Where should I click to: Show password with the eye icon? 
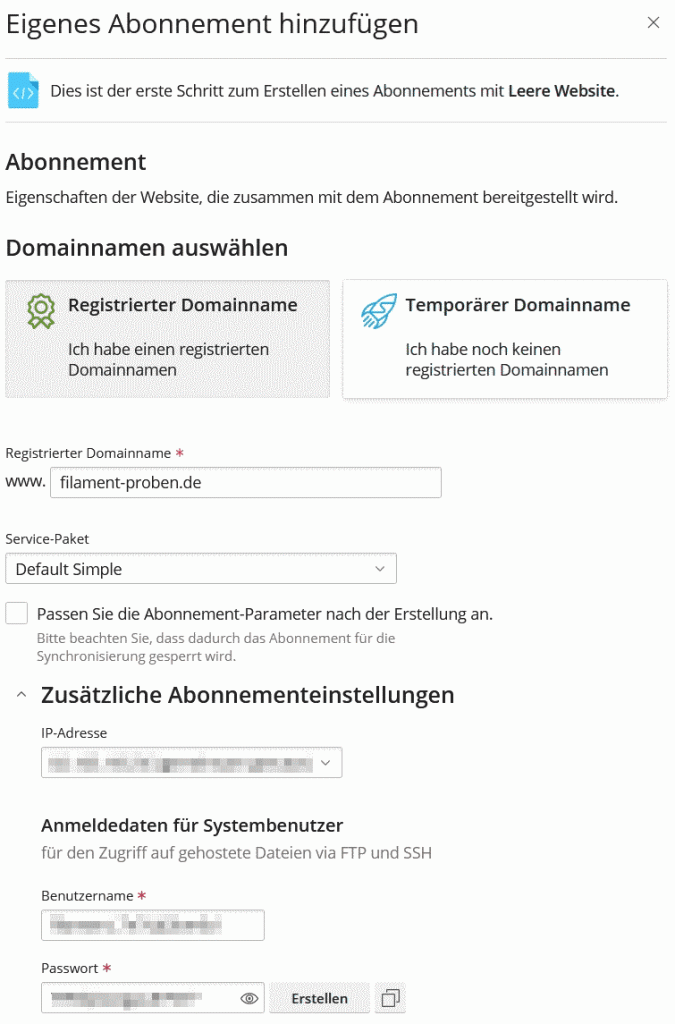click(250, 998)
